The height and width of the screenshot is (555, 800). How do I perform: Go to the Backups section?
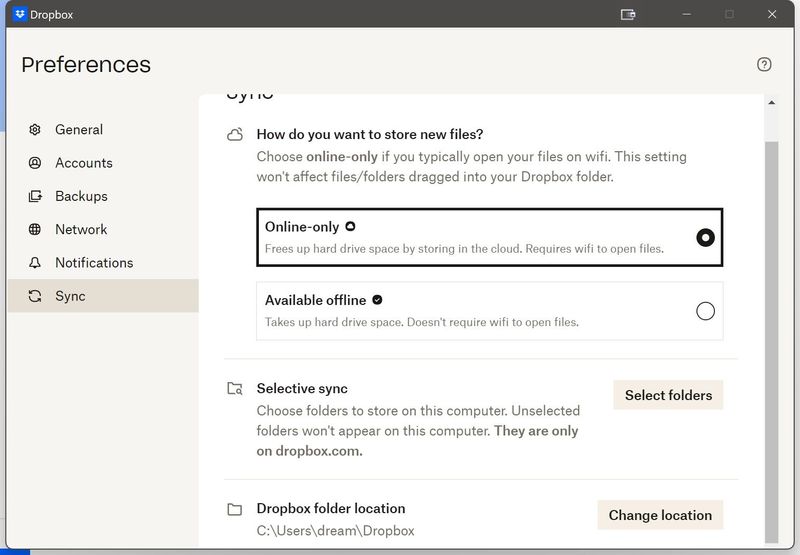[81, 196]
